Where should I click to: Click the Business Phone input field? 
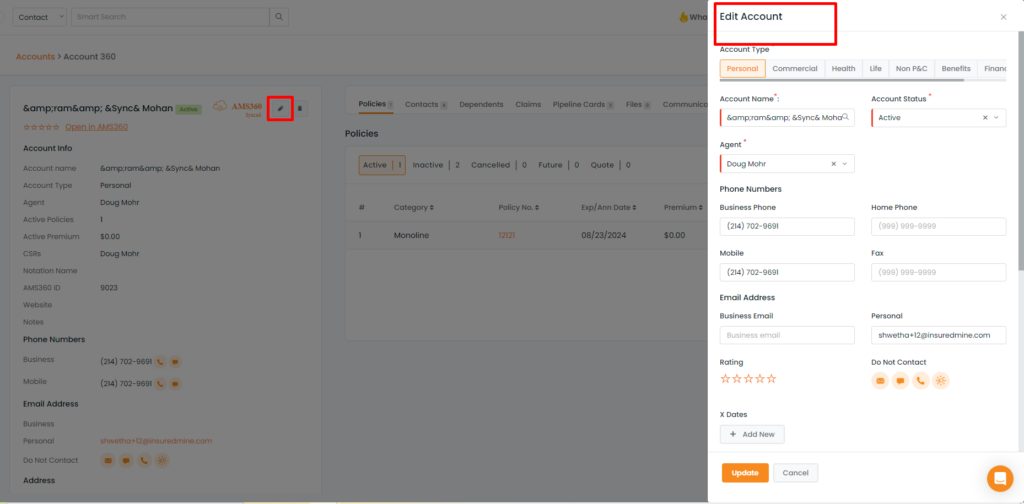(x=787, y=227)
